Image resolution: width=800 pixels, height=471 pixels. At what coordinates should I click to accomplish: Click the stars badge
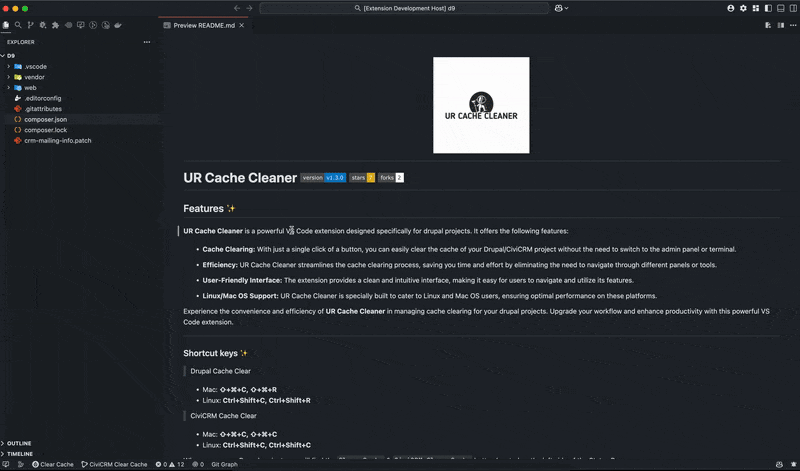(362, 178)
